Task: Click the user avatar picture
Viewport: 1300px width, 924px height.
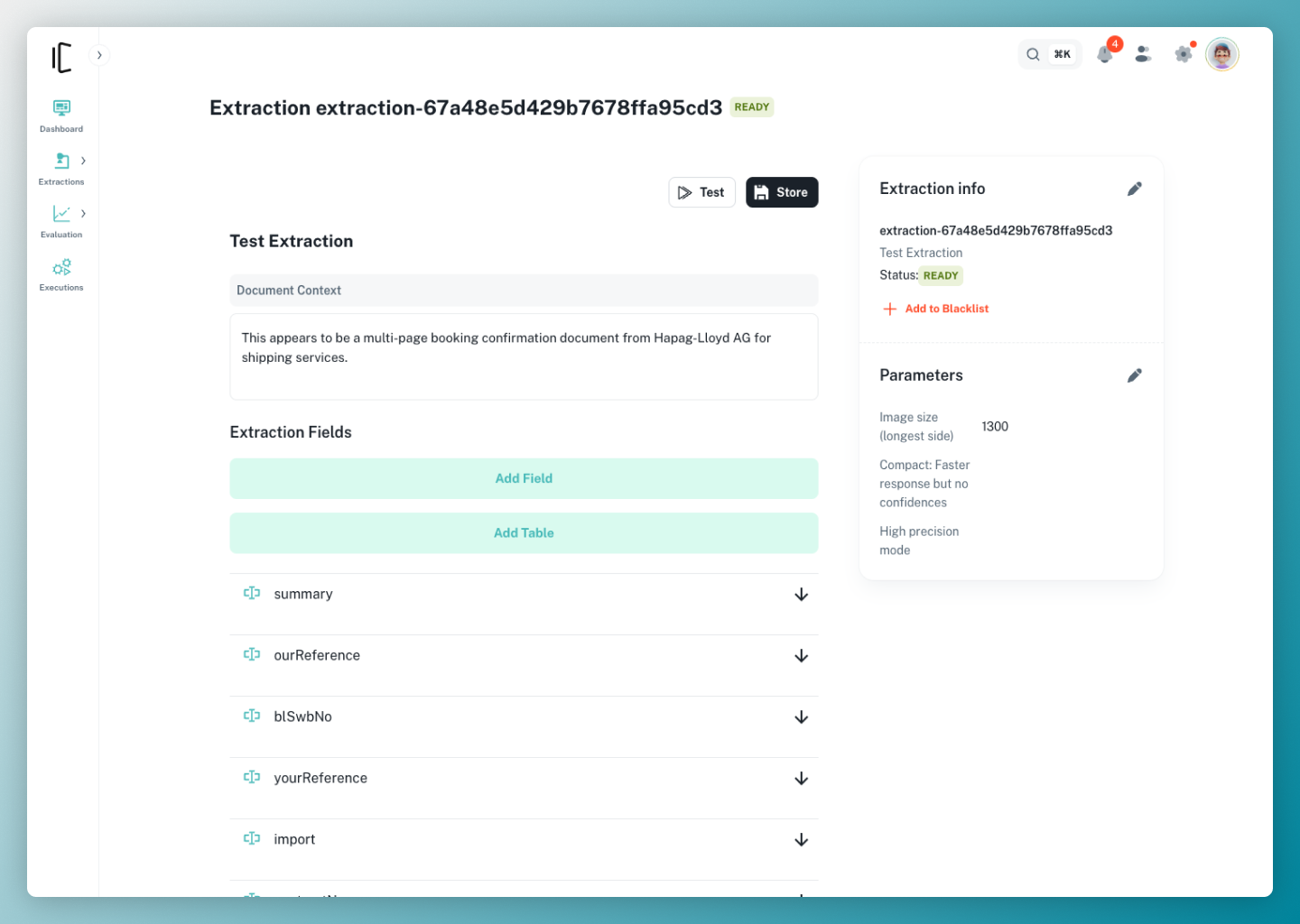Action: click(x=1221, y=55)
